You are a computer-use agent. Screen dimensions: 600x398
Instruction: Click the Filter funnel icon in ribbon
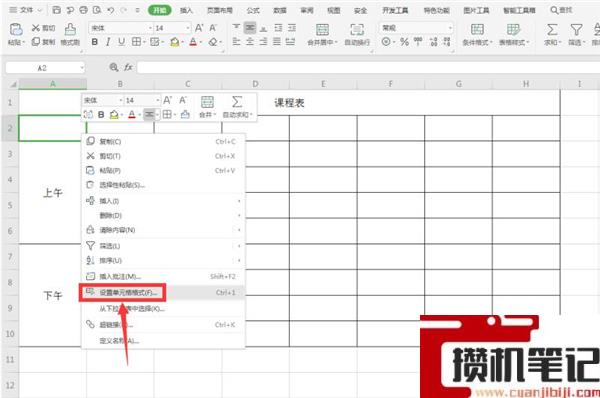(576, 29)
